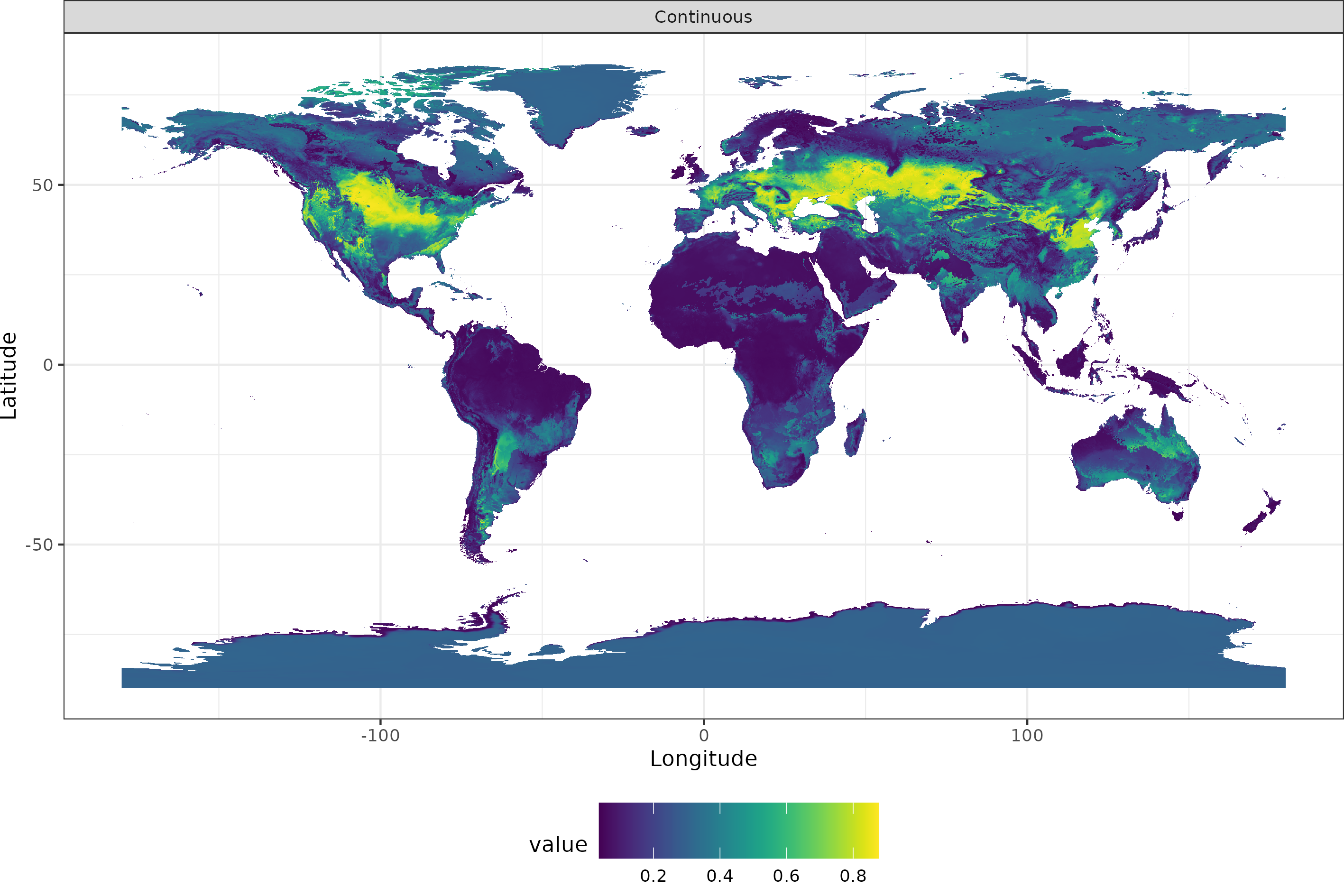
Task: Click the Continuous facet strip label
Action: click(x=703, y=17)
